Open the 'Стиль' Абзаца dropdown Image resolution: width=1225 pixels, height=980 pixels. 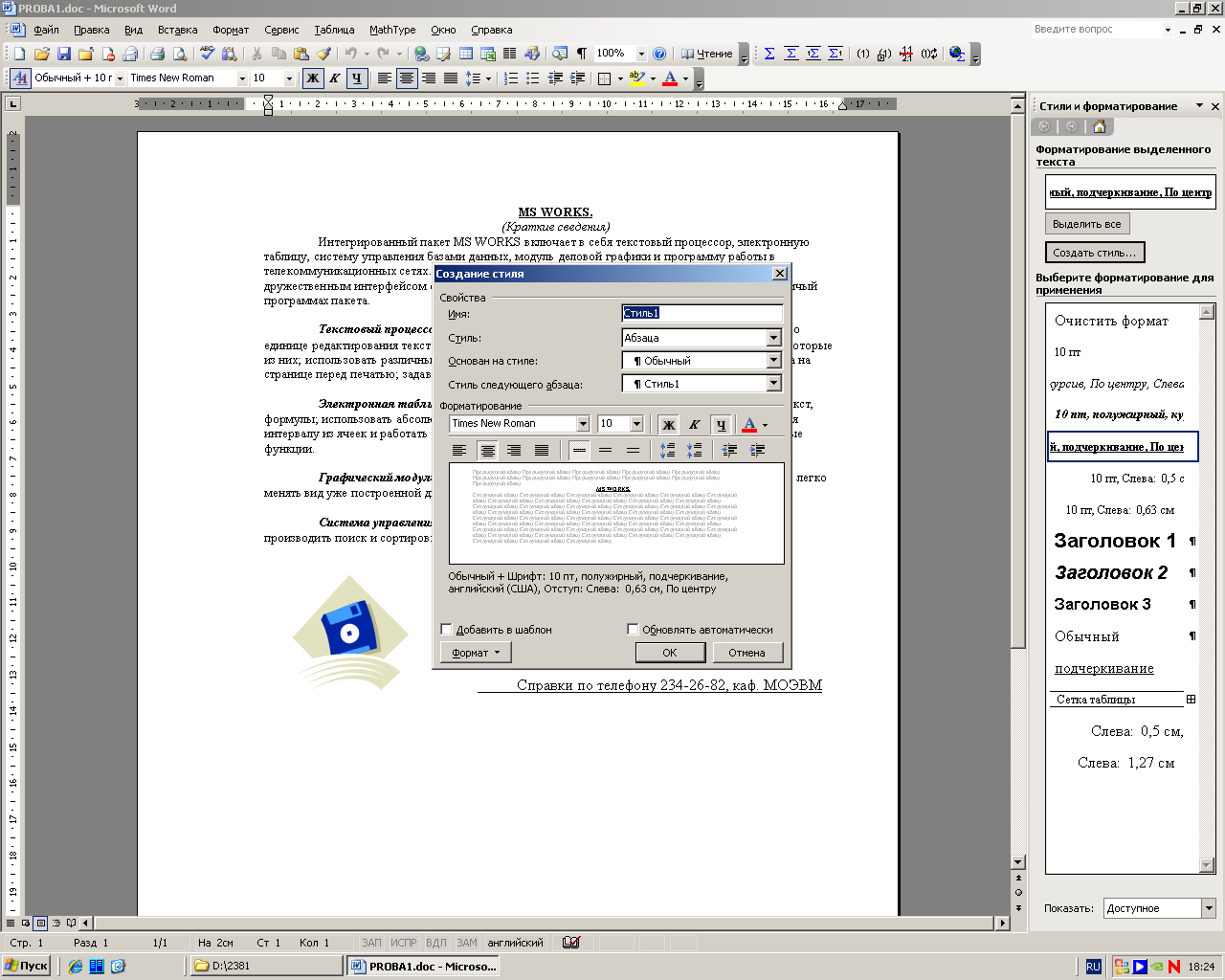tap(773, 338)
